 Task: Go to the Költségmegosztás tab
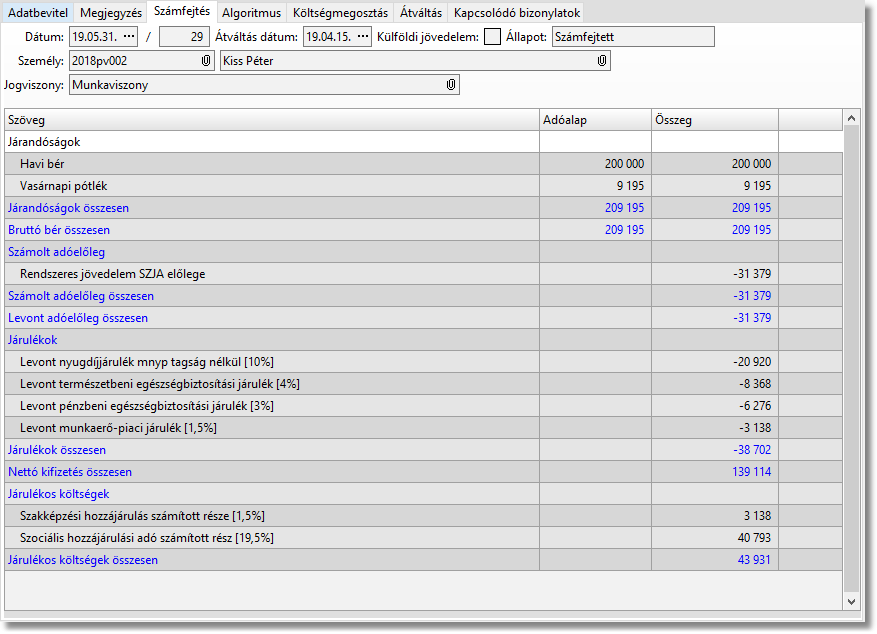click(x=340, y=13)
